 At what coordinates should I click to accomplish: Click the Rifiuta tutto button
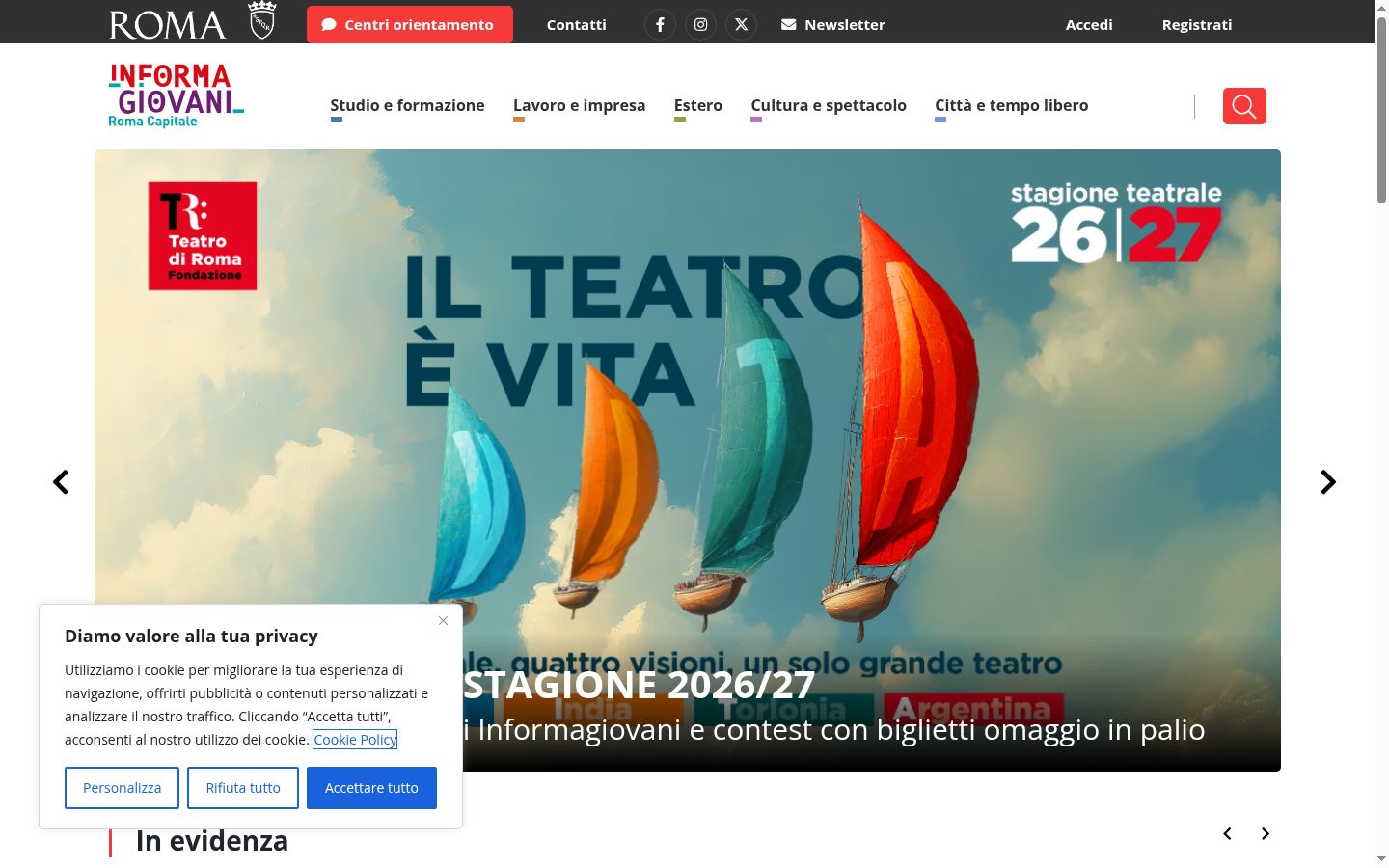(243, 788)
